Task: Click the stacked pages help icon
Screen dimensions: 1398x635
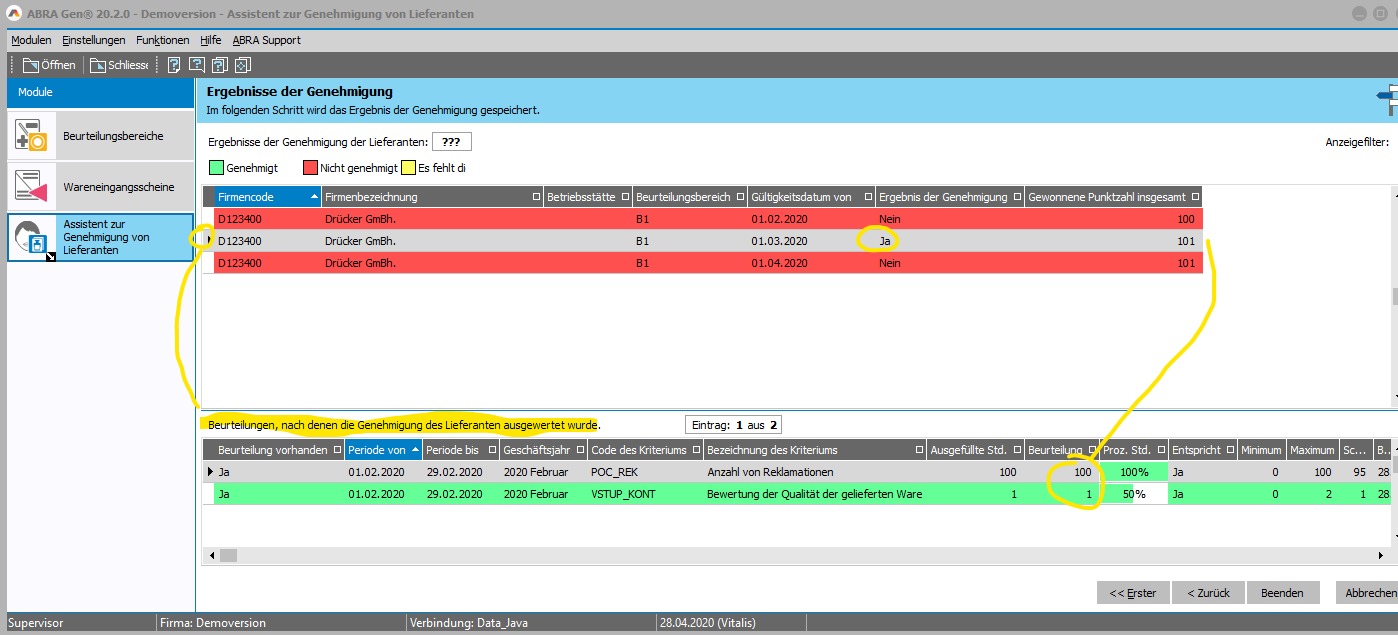Action: click(219, 65)
